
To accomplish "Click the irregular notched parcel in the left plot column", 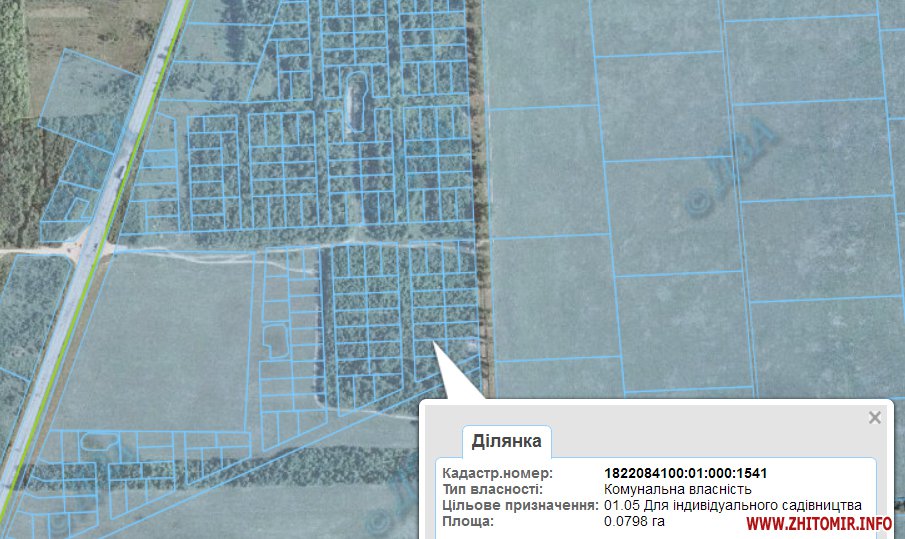I will pyautogui.click(x=275, y=340).
